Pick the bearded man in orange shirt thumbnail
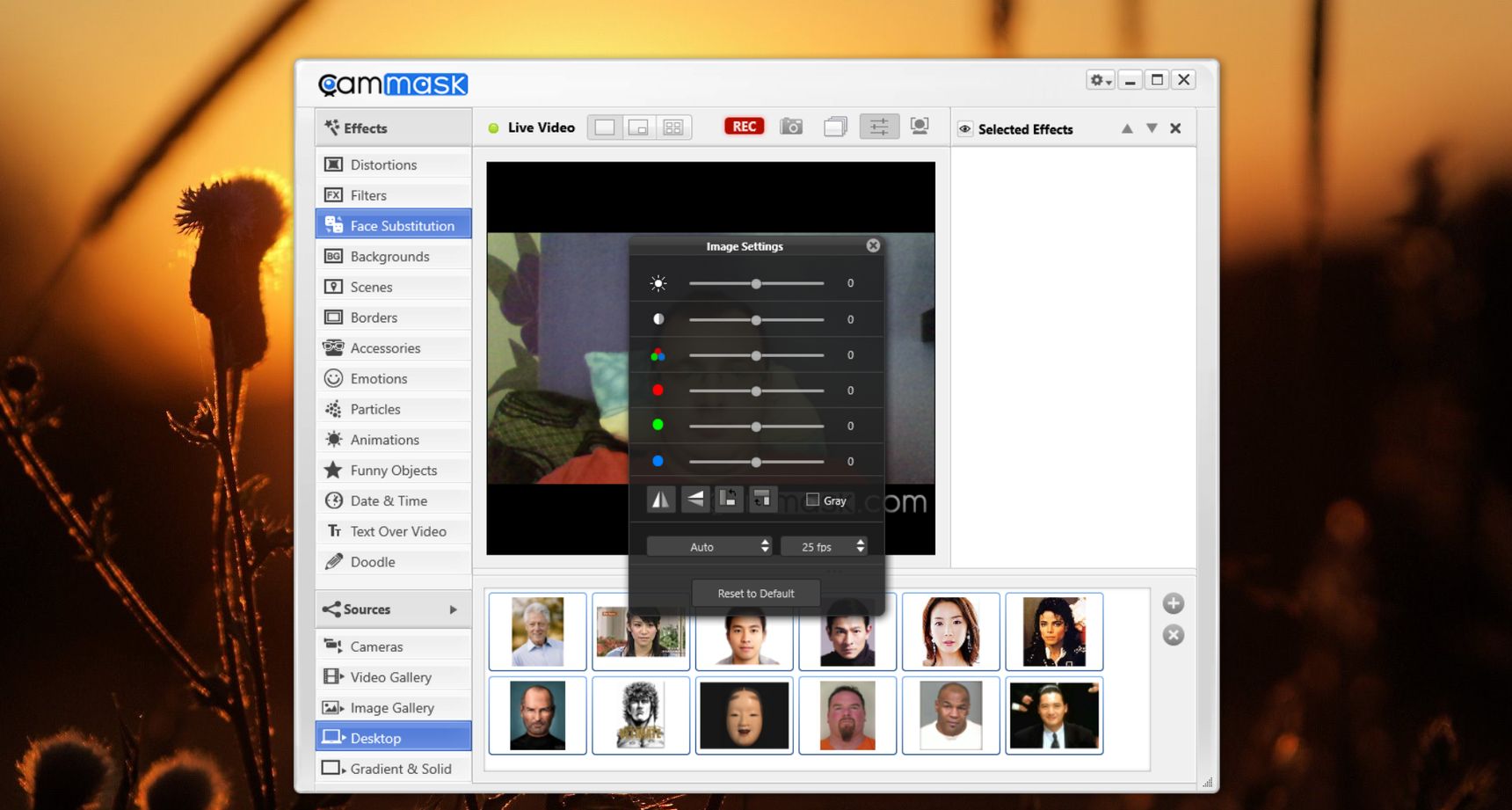The height and width of the screenshot is (810, 1512). click(847, 715)
